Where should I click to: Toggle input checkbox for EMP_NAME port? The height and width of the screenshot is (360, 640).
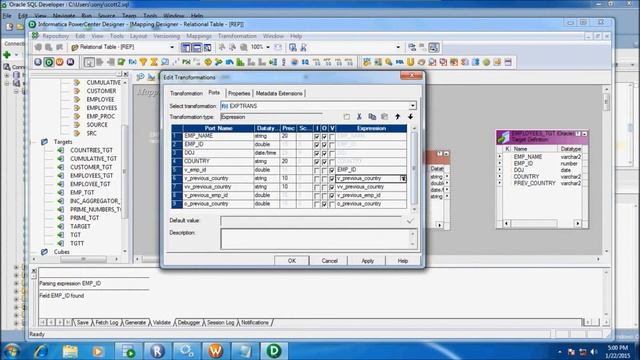pos(317,136)
